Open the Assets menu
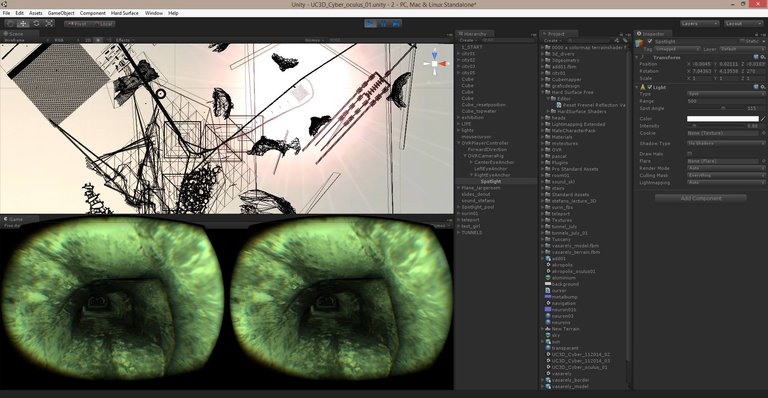 point(35,13)
